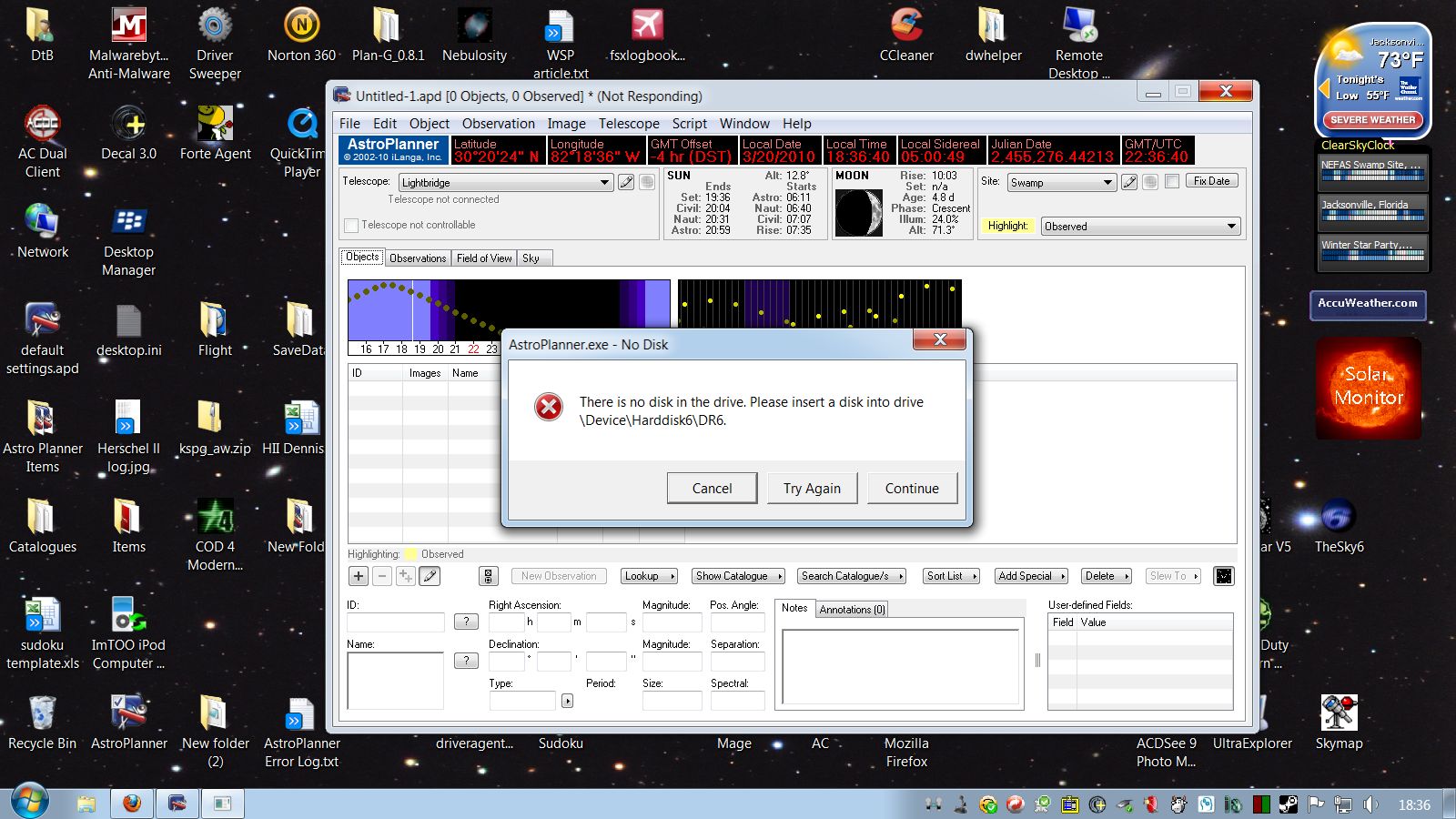Click the black sky chart icon after Slew To
The image size is (1456, 819).
pos(1224,576)
